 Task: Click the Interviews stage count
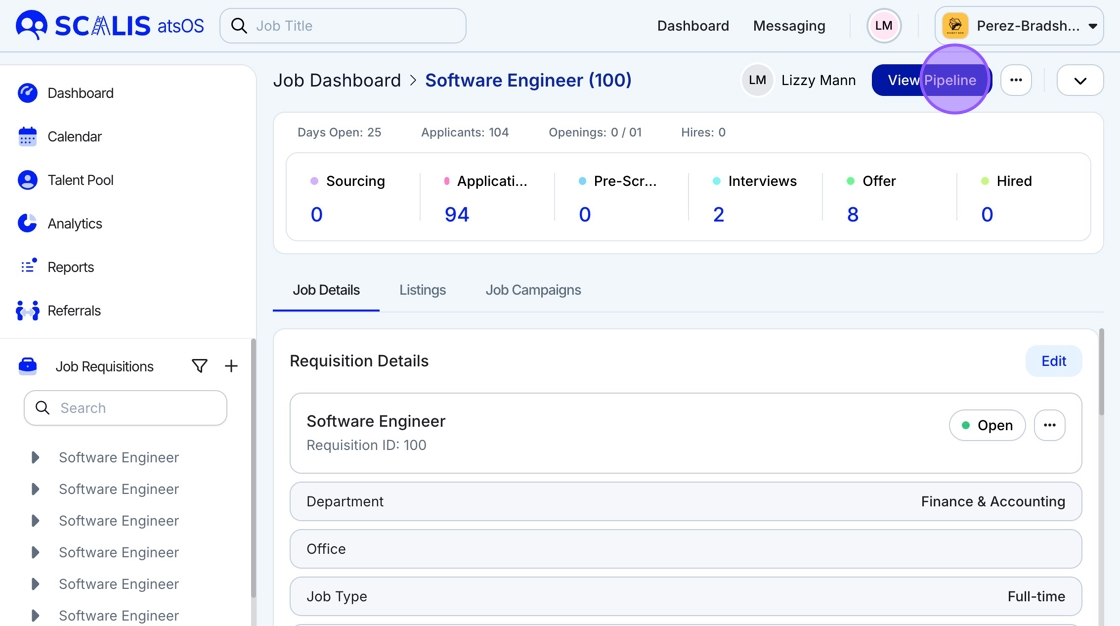point(719,214)
